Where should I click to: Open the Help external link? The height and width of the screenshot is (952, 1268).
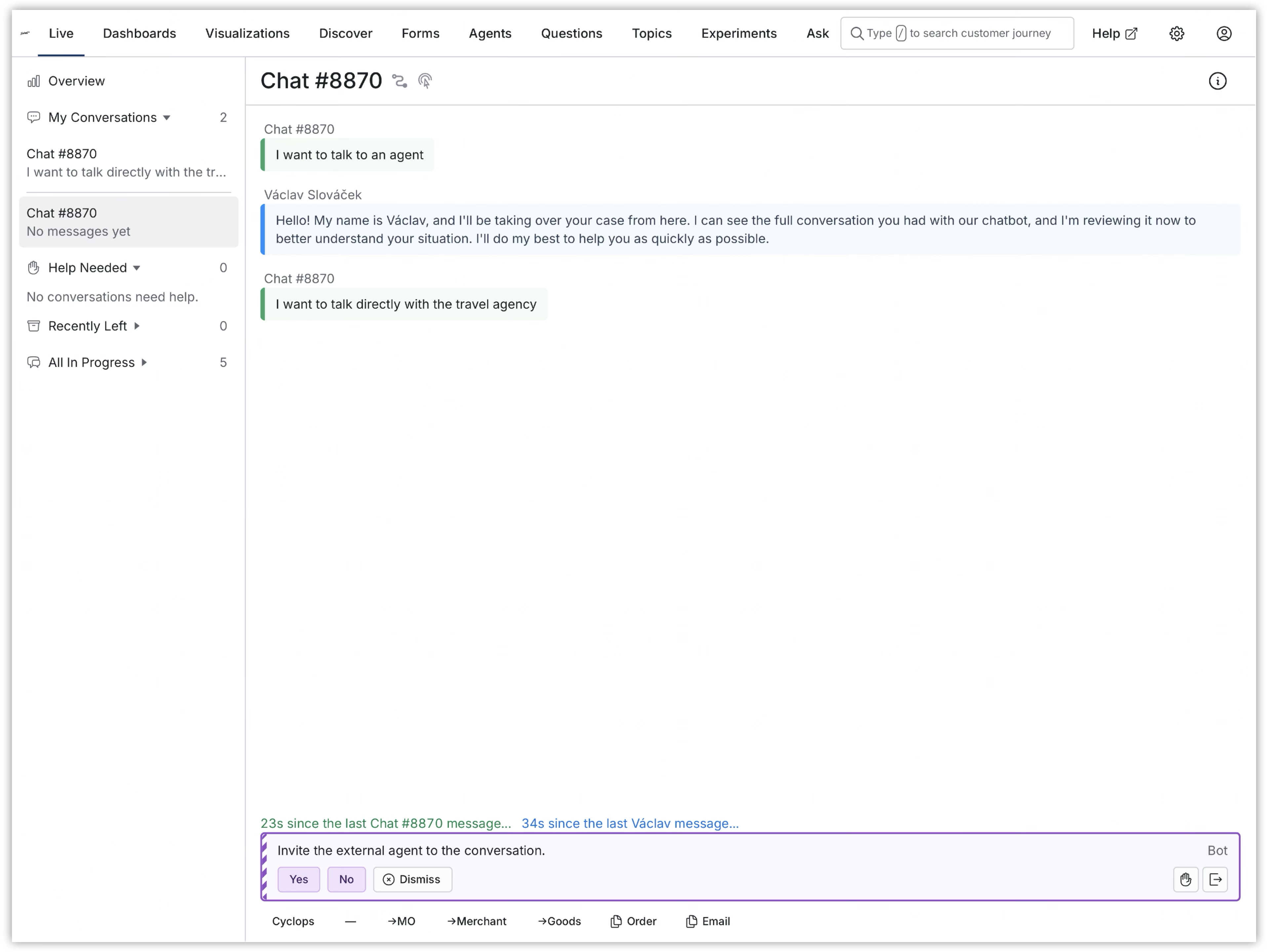coord(1114,33)
